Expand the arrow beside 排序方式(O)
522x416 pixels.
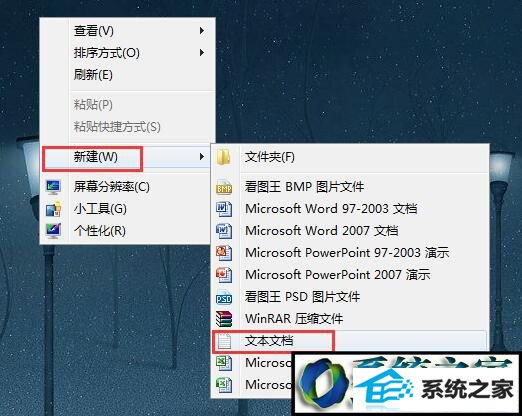pos(201,53)
